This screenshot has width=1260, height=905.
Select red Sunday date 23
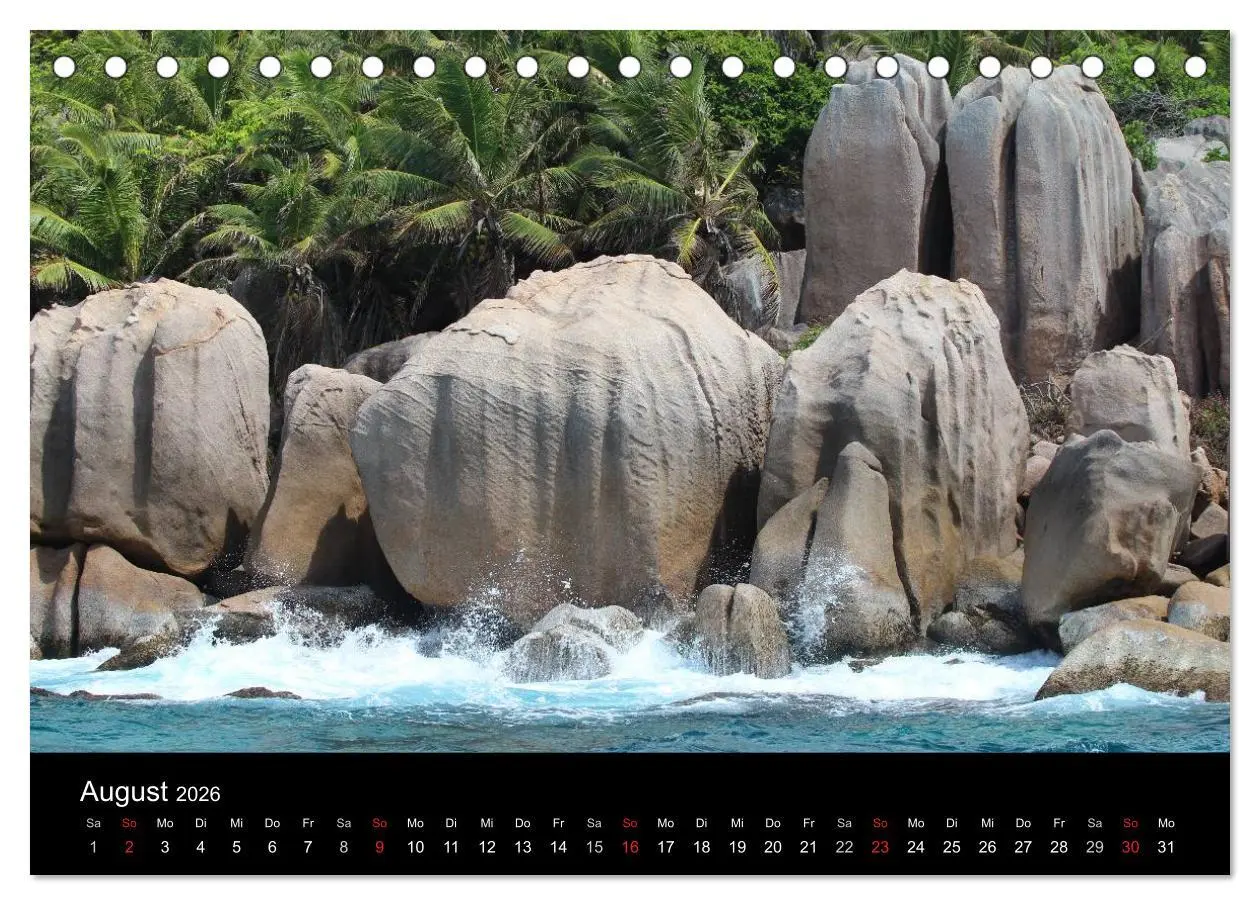(x=880, y=847)
